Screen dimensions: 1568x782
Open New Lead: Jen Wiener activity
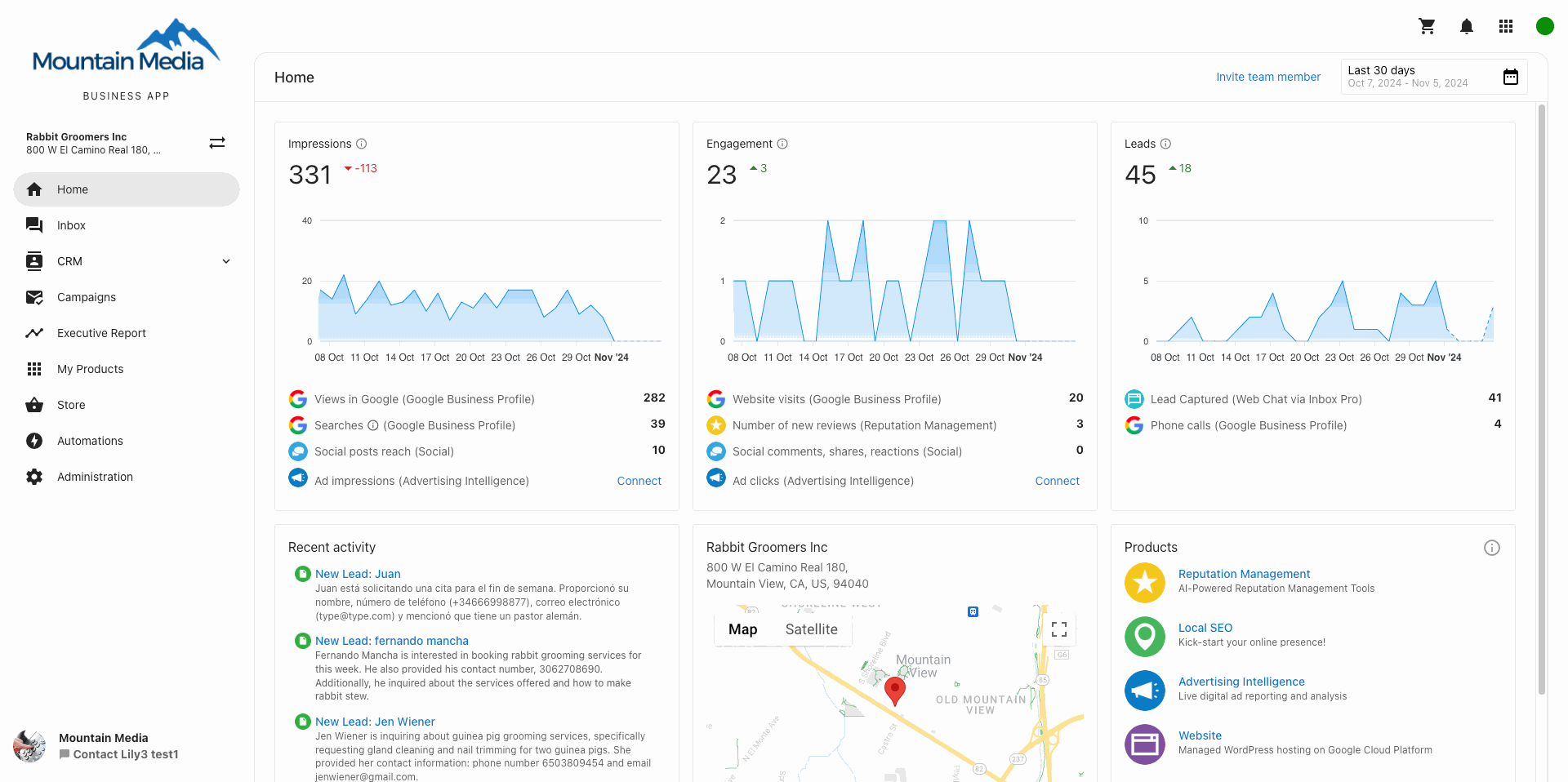click(375, 722)
